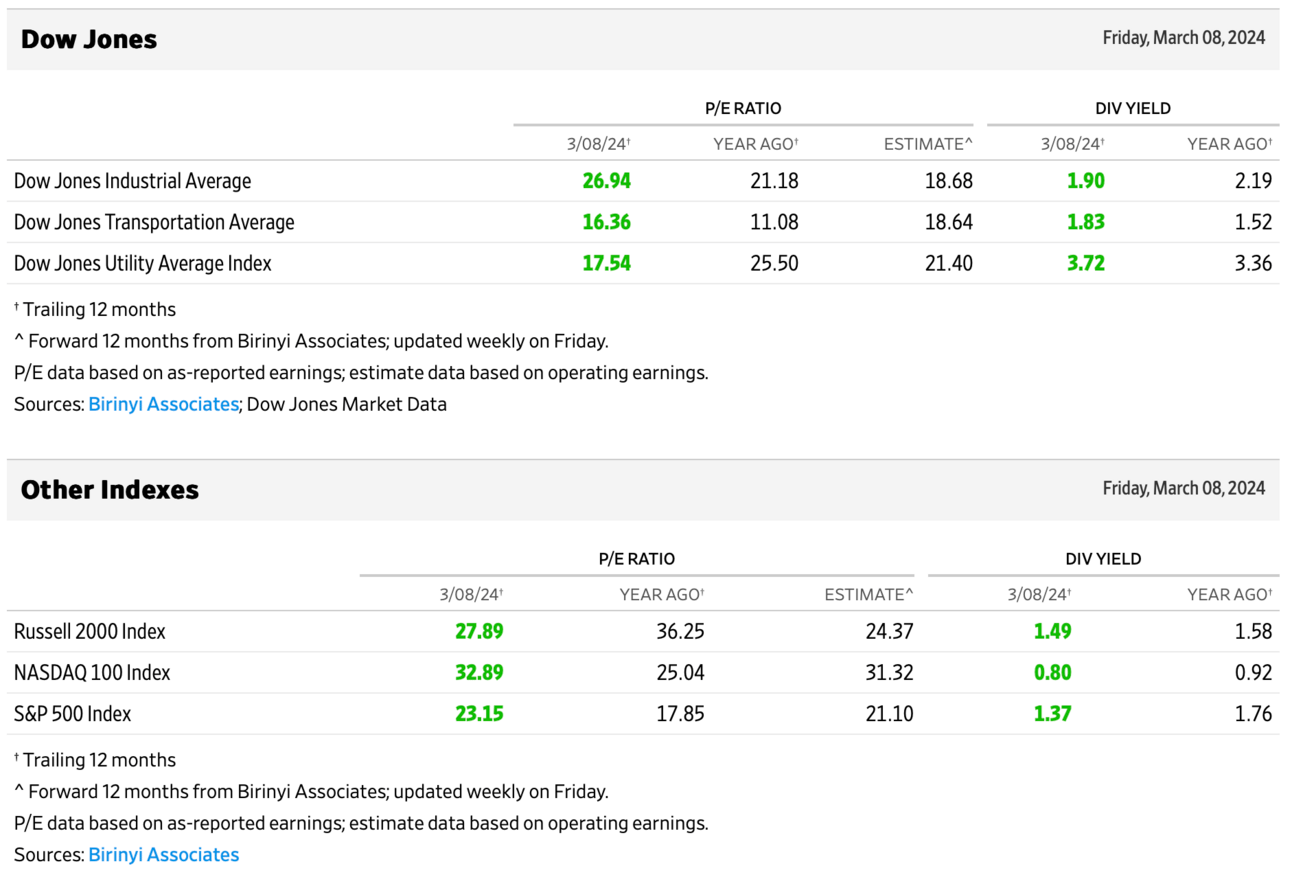
Task: Click the DIV YIELD header in Other Indexes table
Action: click(1103, 559)
